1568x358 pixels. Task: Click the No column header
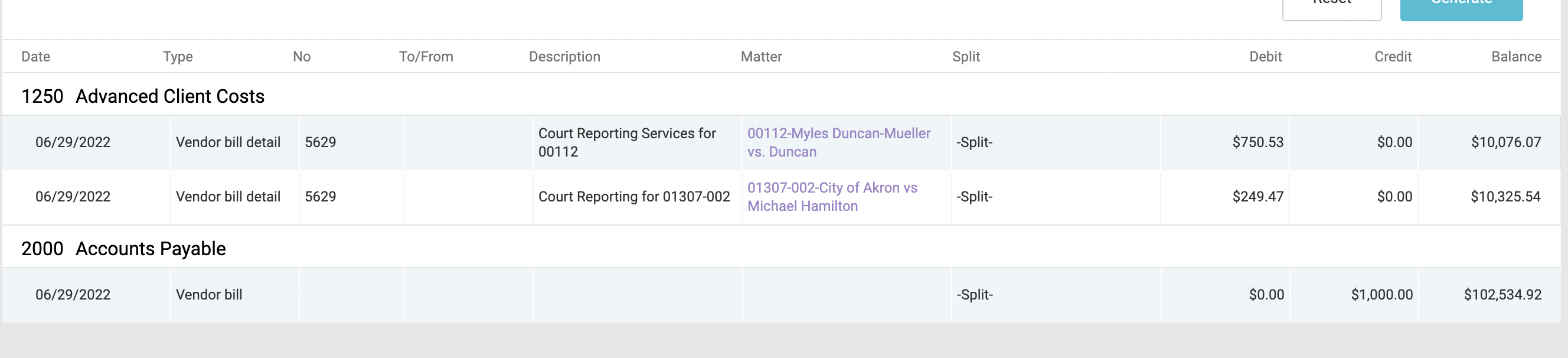pos(301,57)
